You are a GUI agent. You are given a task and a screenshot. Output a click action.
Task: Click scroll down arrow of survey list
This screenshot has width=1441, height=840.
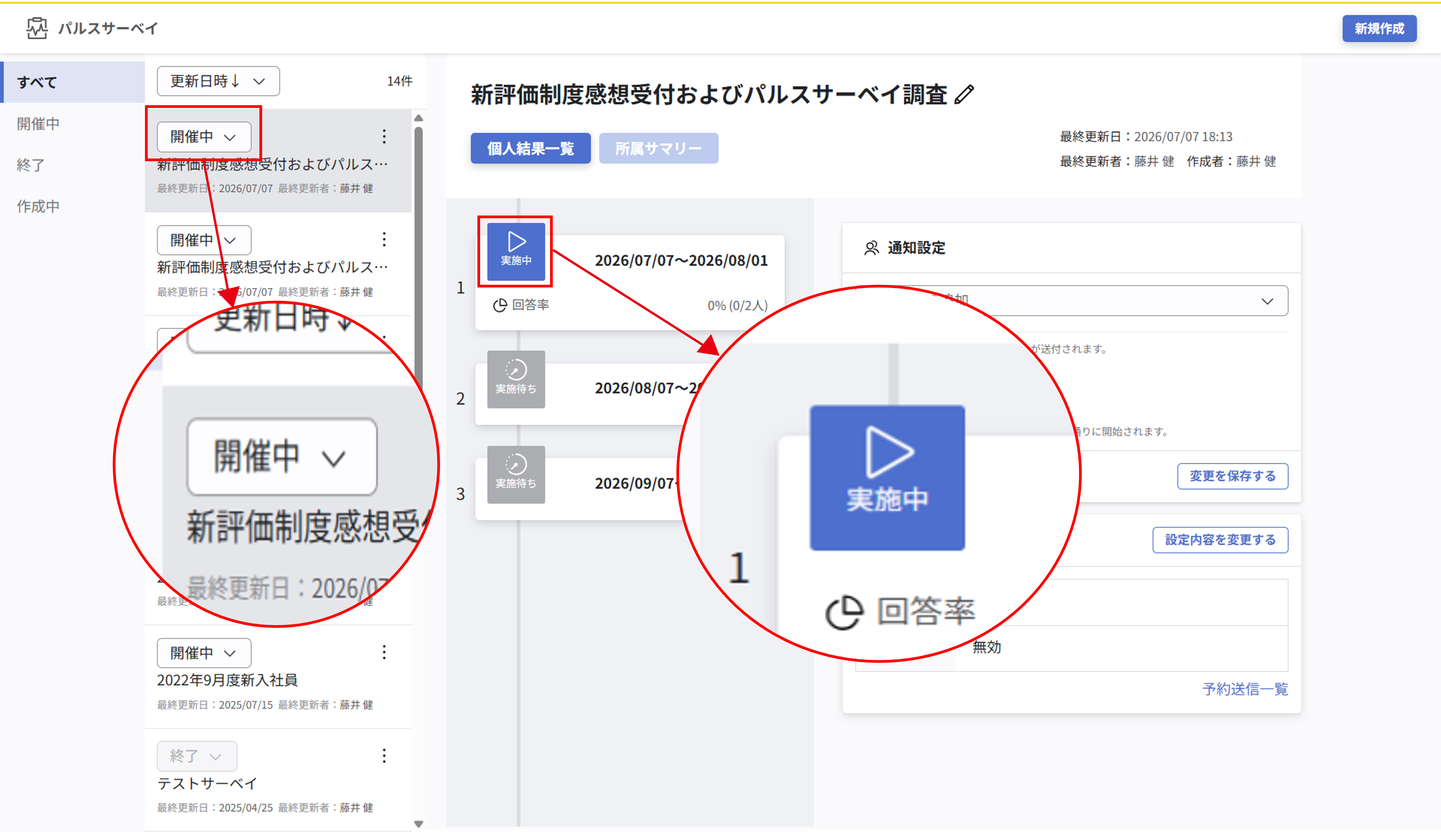419,824
